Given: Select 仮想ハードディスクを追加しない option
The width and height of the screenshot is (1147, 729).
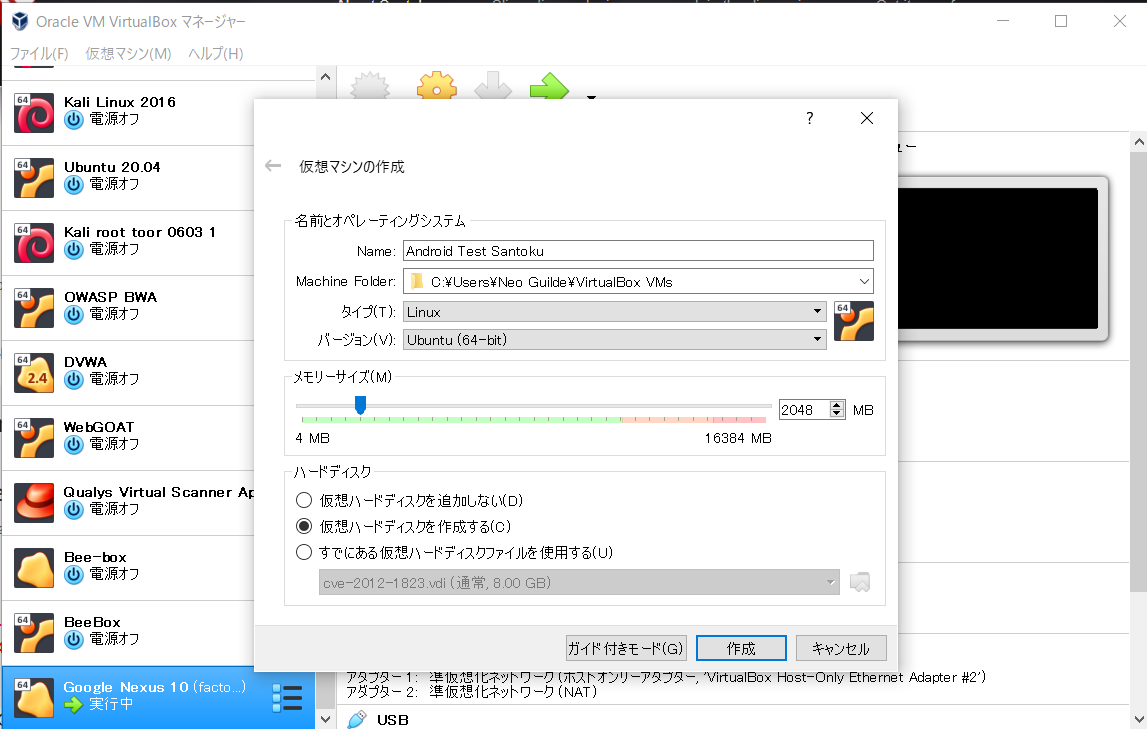Looking at the screenshot, I should tap(304, 501).
